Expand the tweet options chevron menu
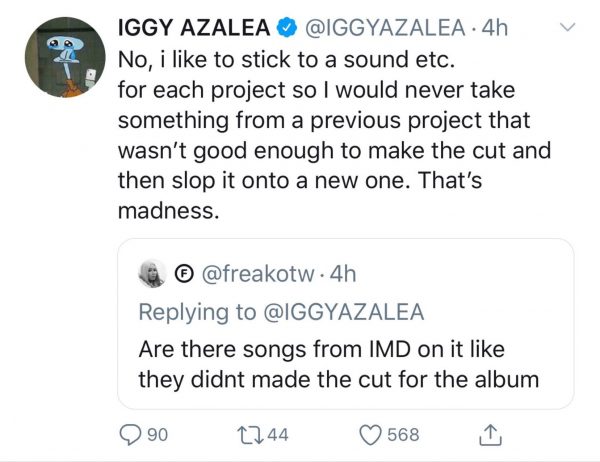This screenshot has height=462, width=600. pyautogui.click(x=567, y=27)
